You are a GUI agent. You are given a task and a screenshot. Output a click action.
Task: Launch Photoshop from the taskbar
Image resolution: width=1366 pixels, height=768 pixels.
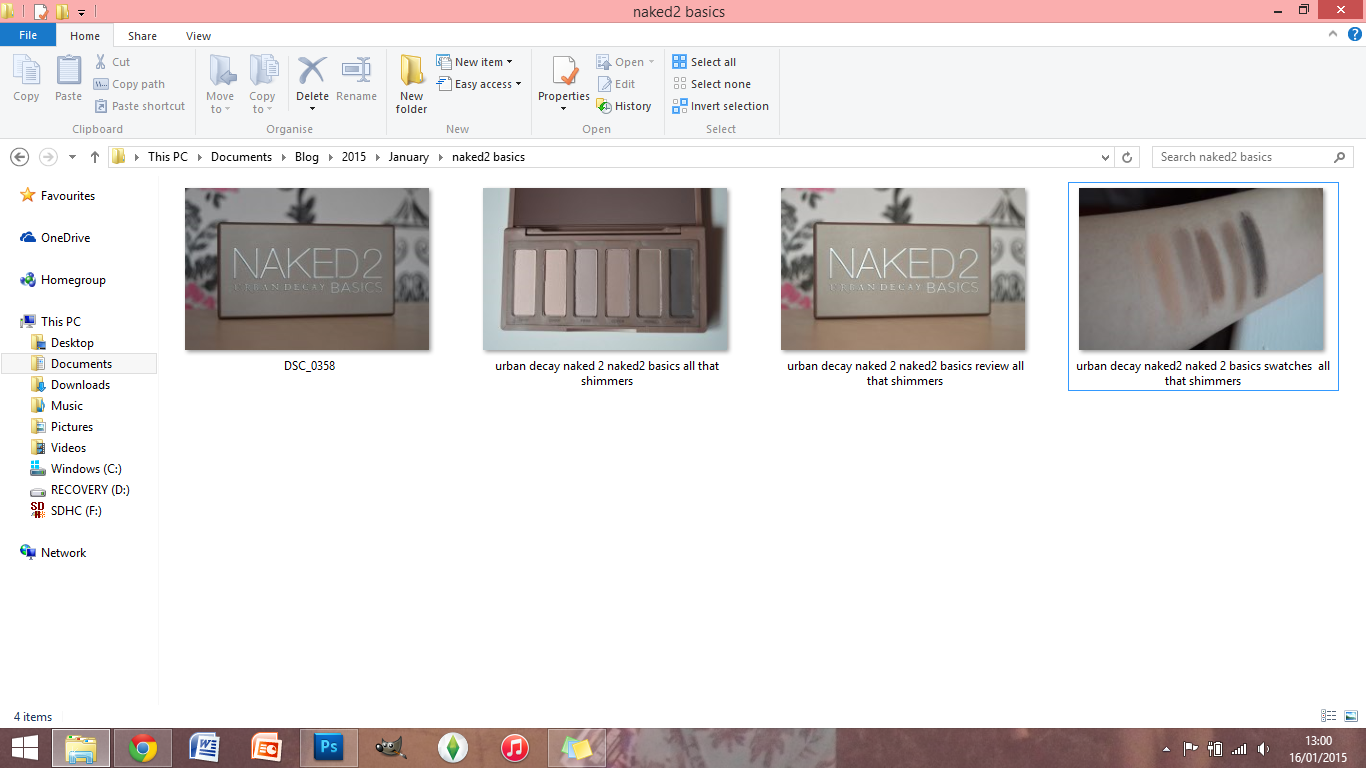click(x=329, y=747)
